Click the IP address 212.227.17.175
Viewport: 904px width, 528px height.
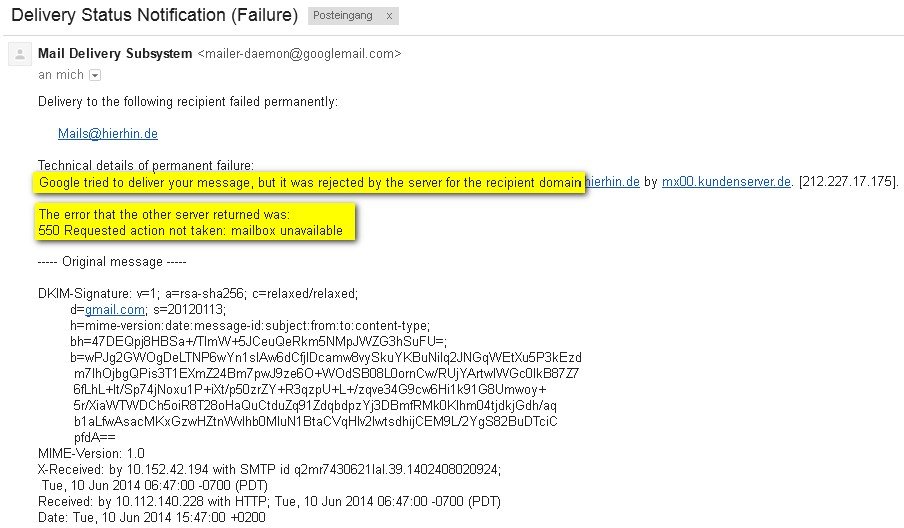tap(849, 182)
